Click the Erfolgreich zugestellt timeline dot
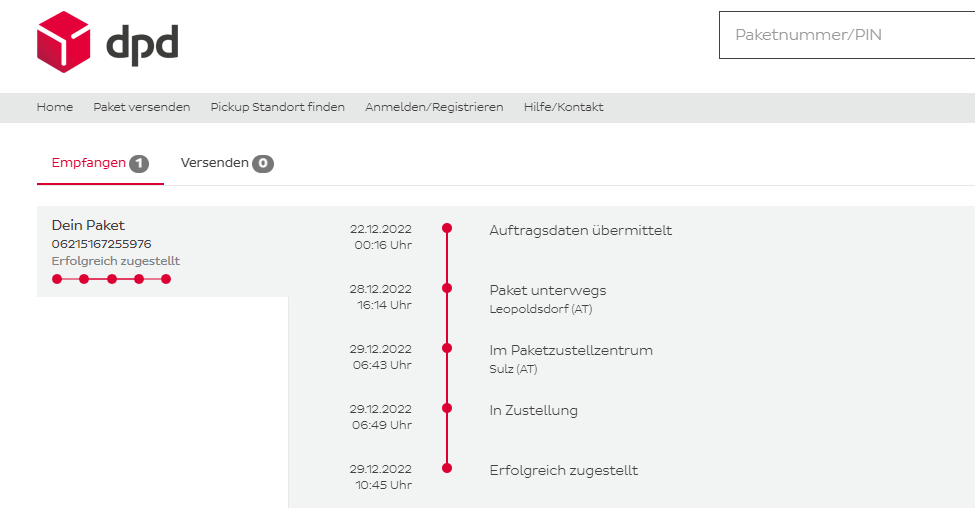The height and width of the screenshot is (508, 975). [x=447, y=467]
